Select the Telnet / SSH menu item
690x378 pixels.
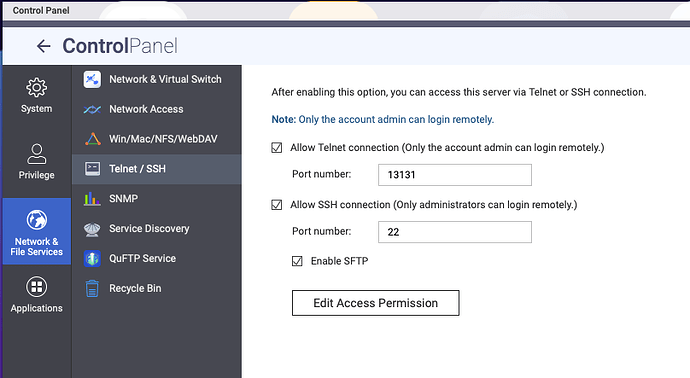pyautogui.click(x=156, y=169)
